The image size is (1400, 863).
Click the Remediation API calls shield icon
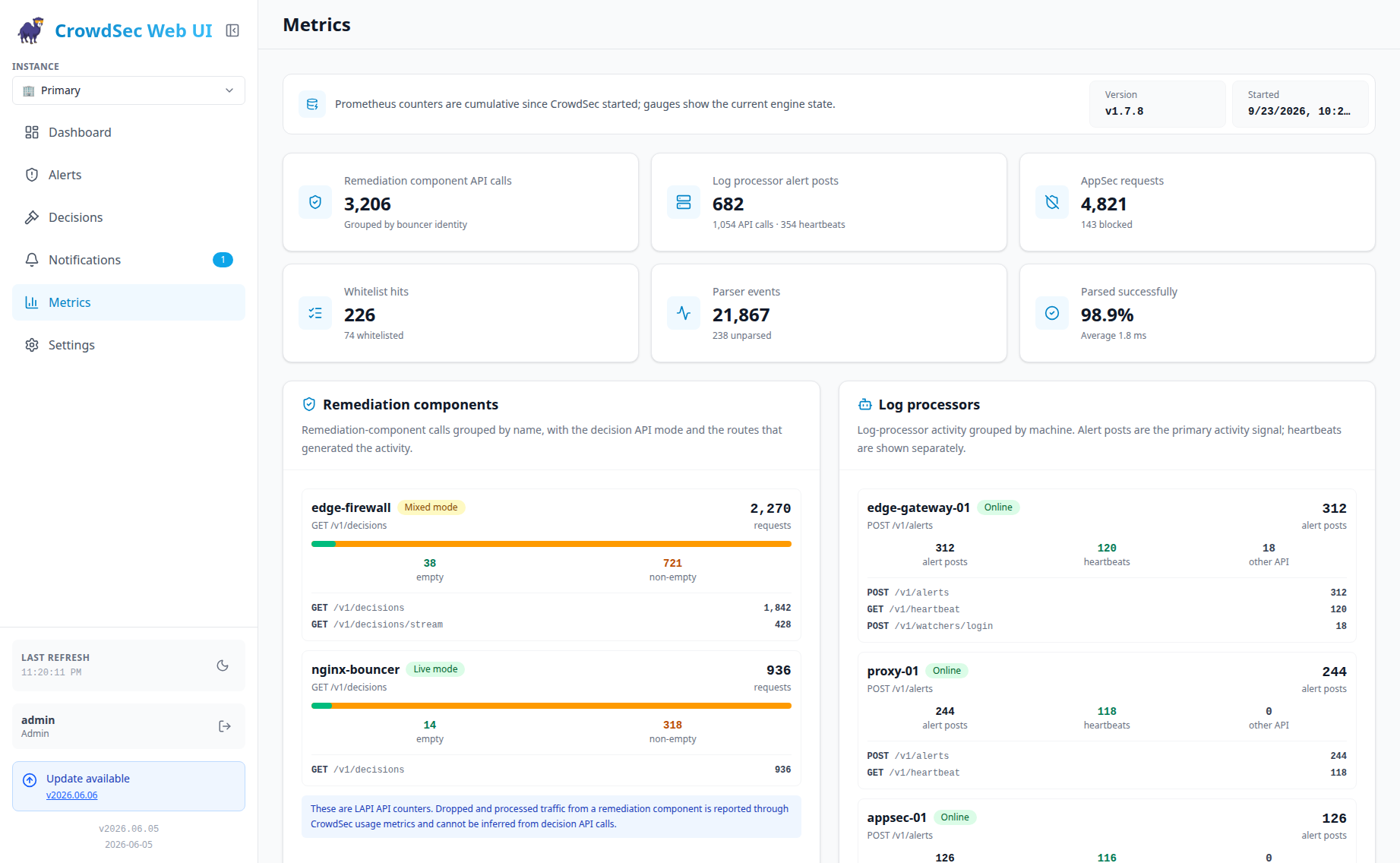coord(315,202)
